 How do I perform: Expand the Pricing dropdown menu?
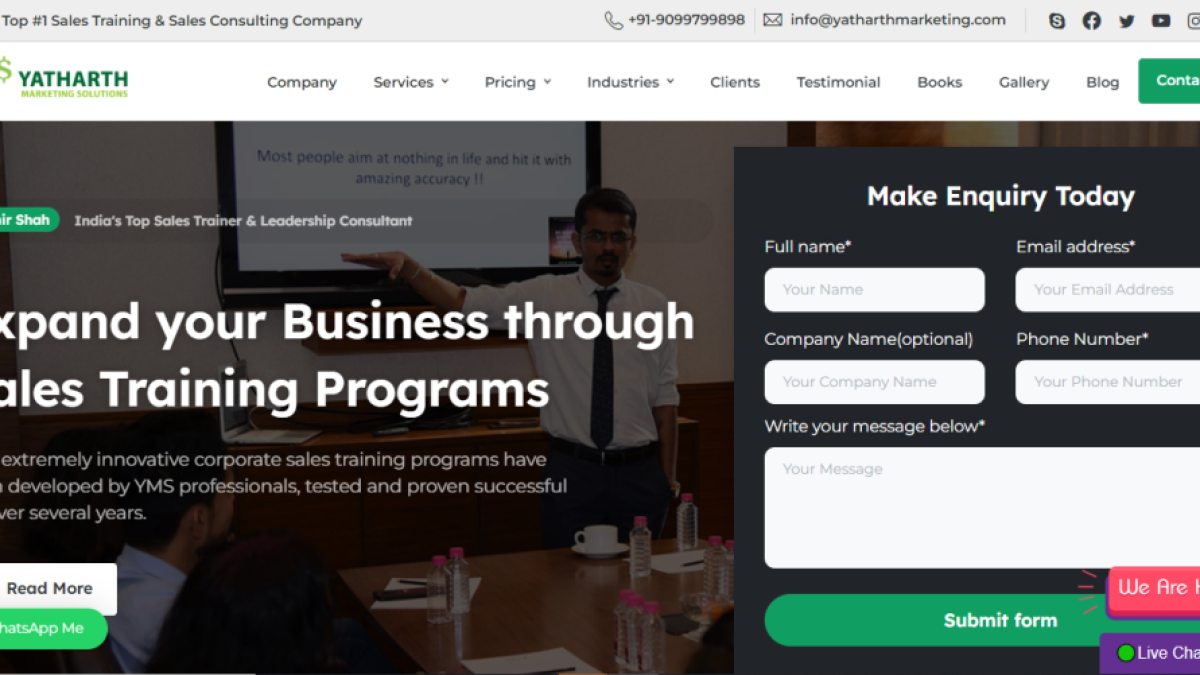(x=518, y=82)
